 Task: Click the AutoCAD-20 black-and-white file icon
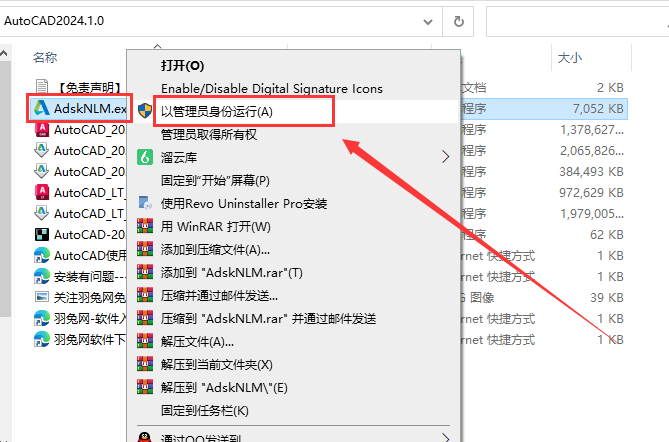click(x=41, y=234)
